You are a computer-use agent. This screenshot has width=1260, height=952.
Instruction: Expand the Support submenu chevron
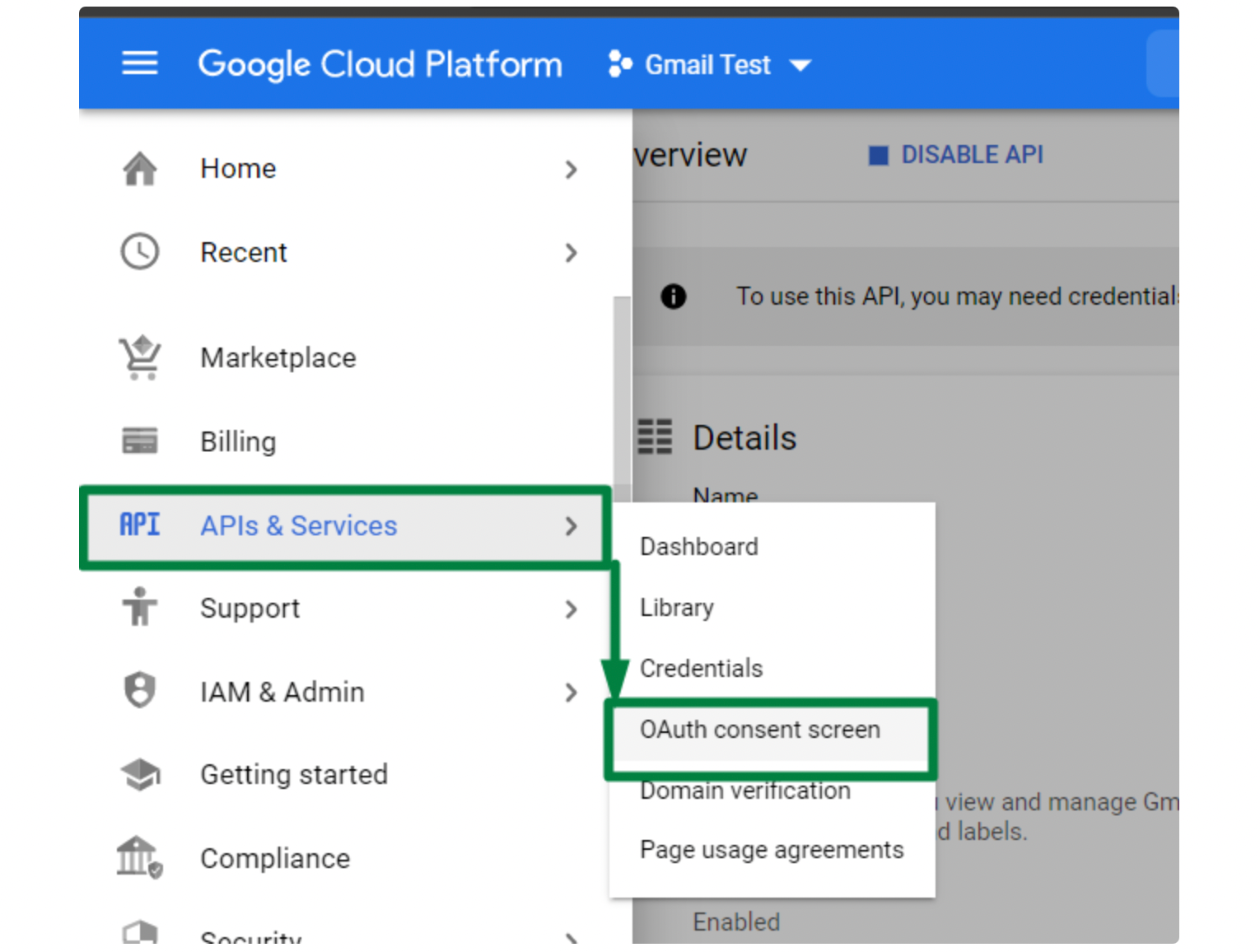pos(572,609)
